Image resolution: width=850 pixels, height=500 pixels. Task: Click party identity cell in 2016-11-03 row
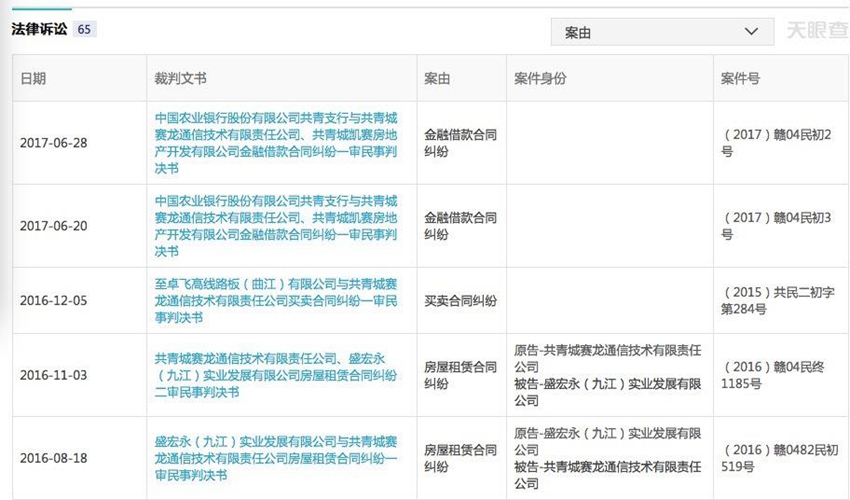coord(608,375)
